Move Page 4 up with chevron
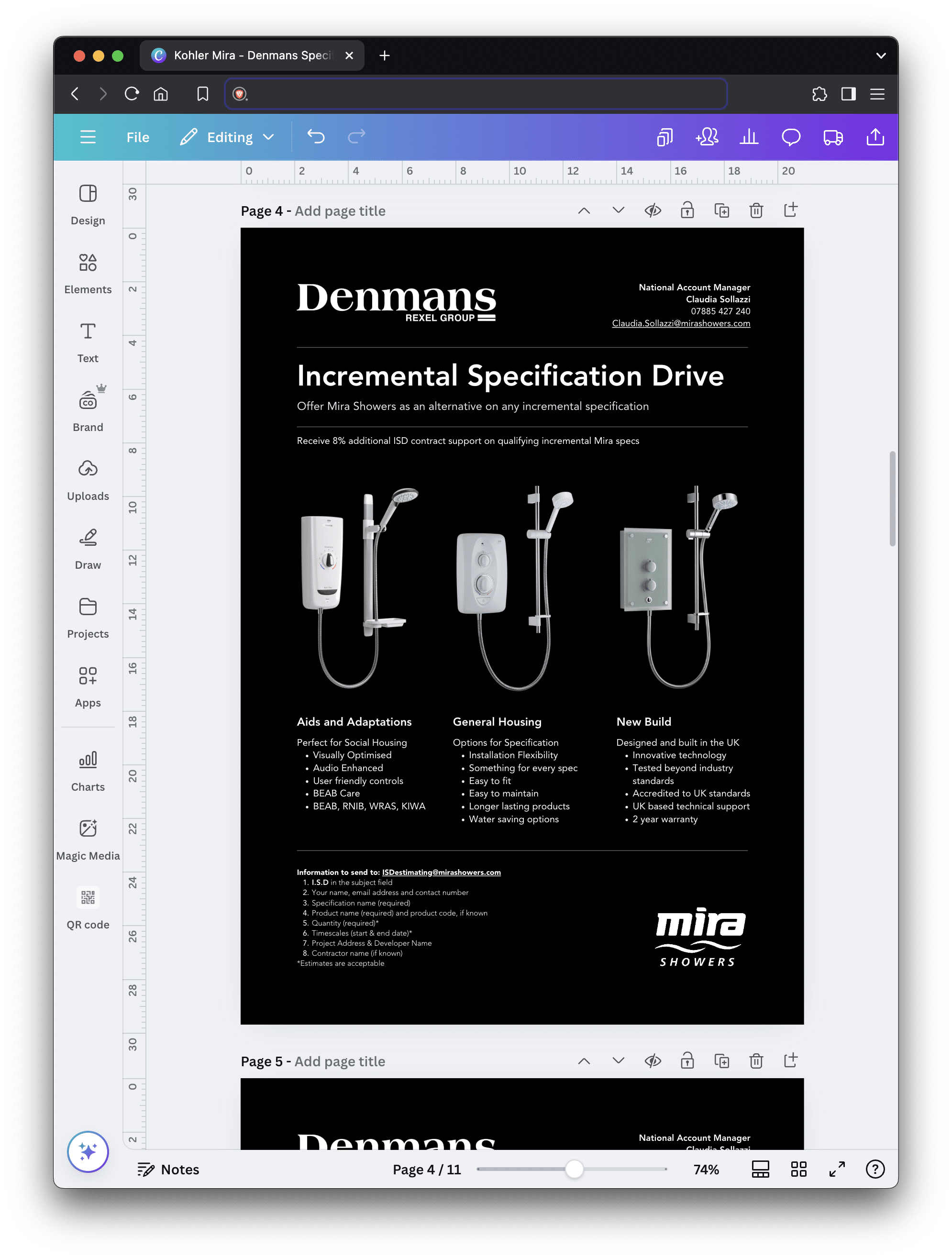 tap(584, 210)
